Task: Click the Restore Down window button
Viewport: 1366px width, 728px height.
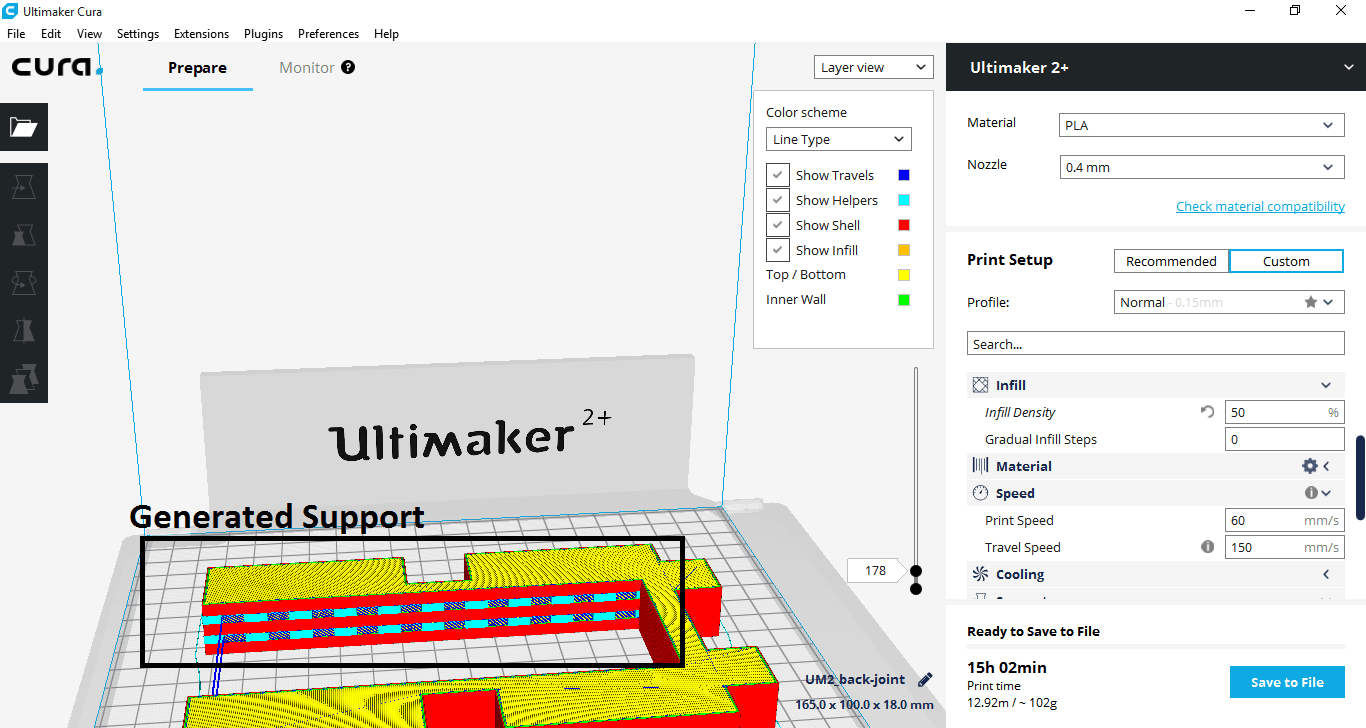Action: click(1294, 10)
